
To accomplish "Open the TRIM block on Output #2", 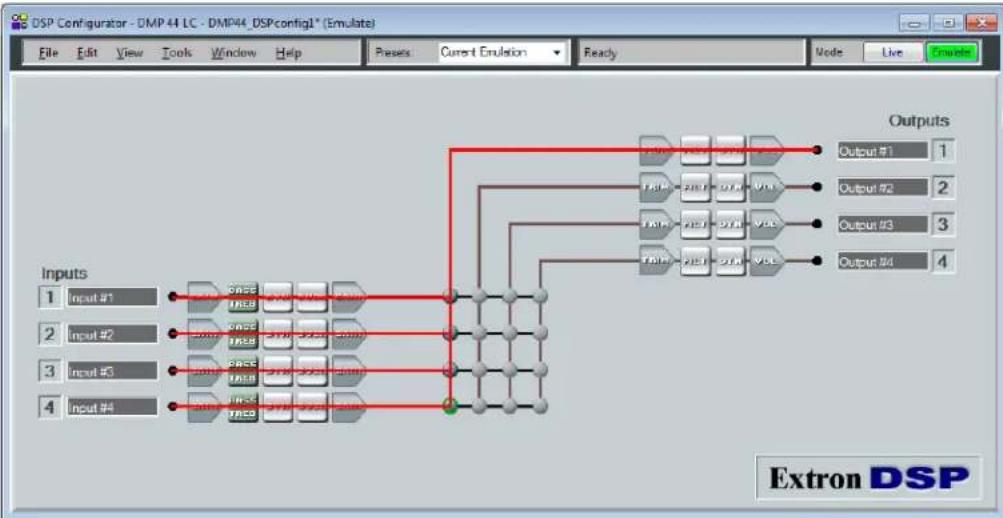I will pos(656,187).
